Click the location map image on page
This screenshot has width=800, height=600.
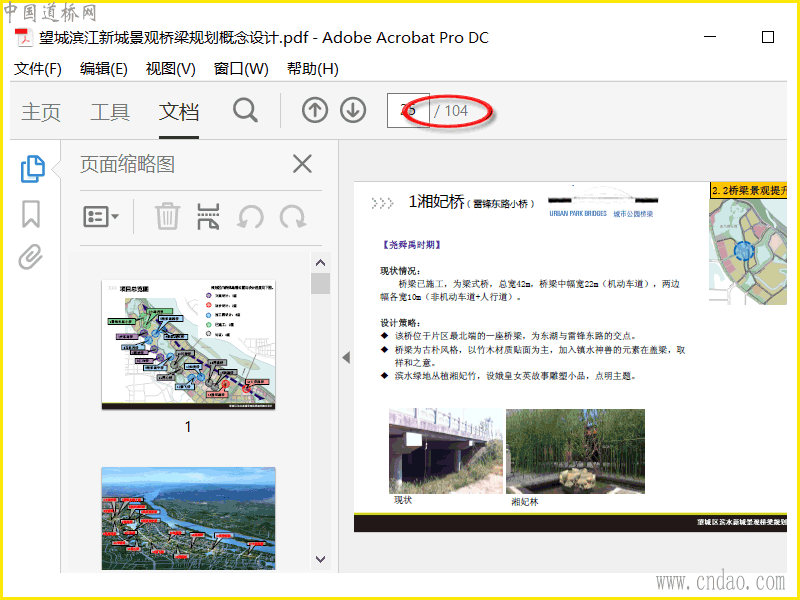[x=748, y=251]
